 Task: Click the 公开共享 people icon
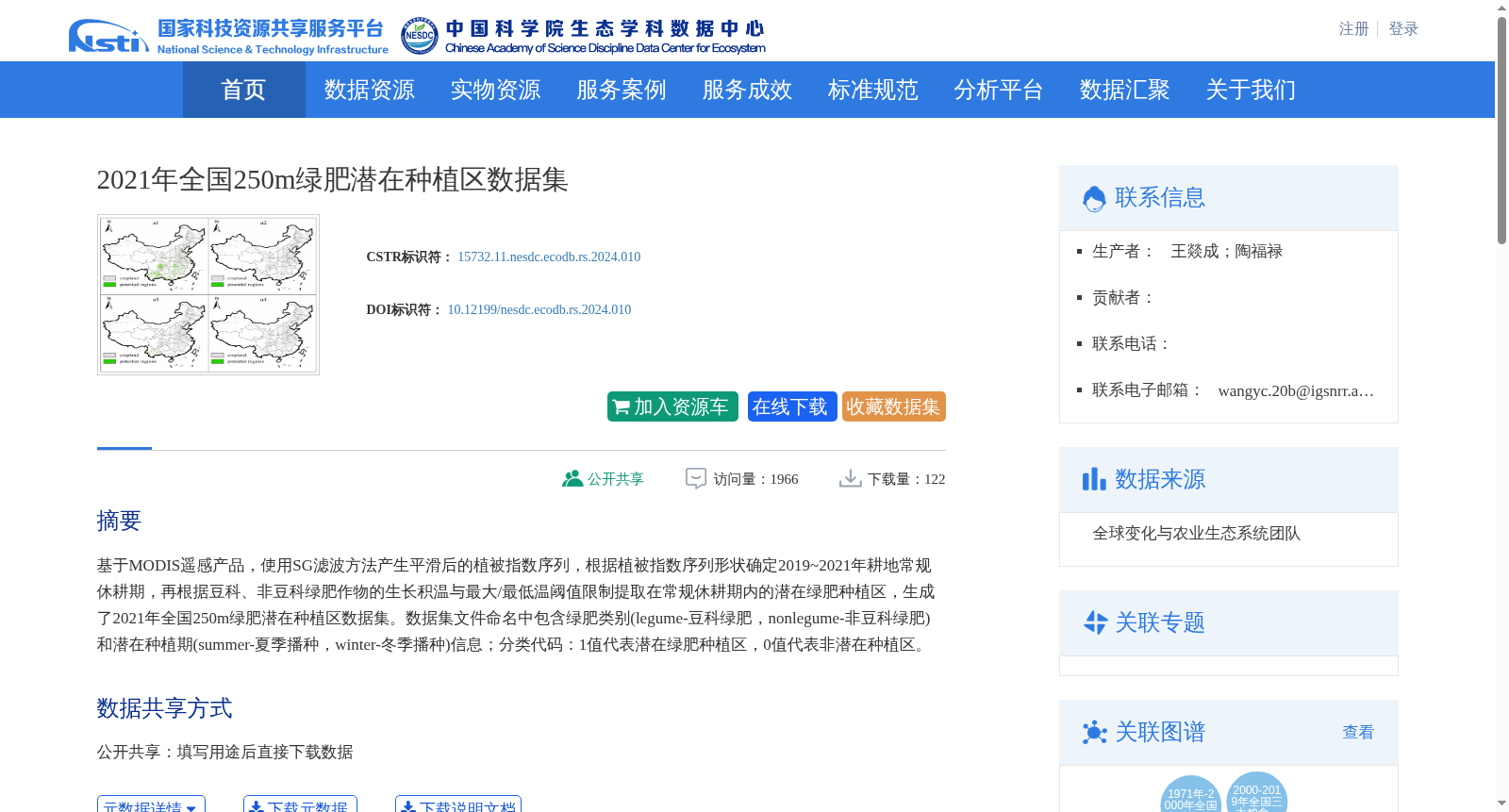[x=572, y=479]
